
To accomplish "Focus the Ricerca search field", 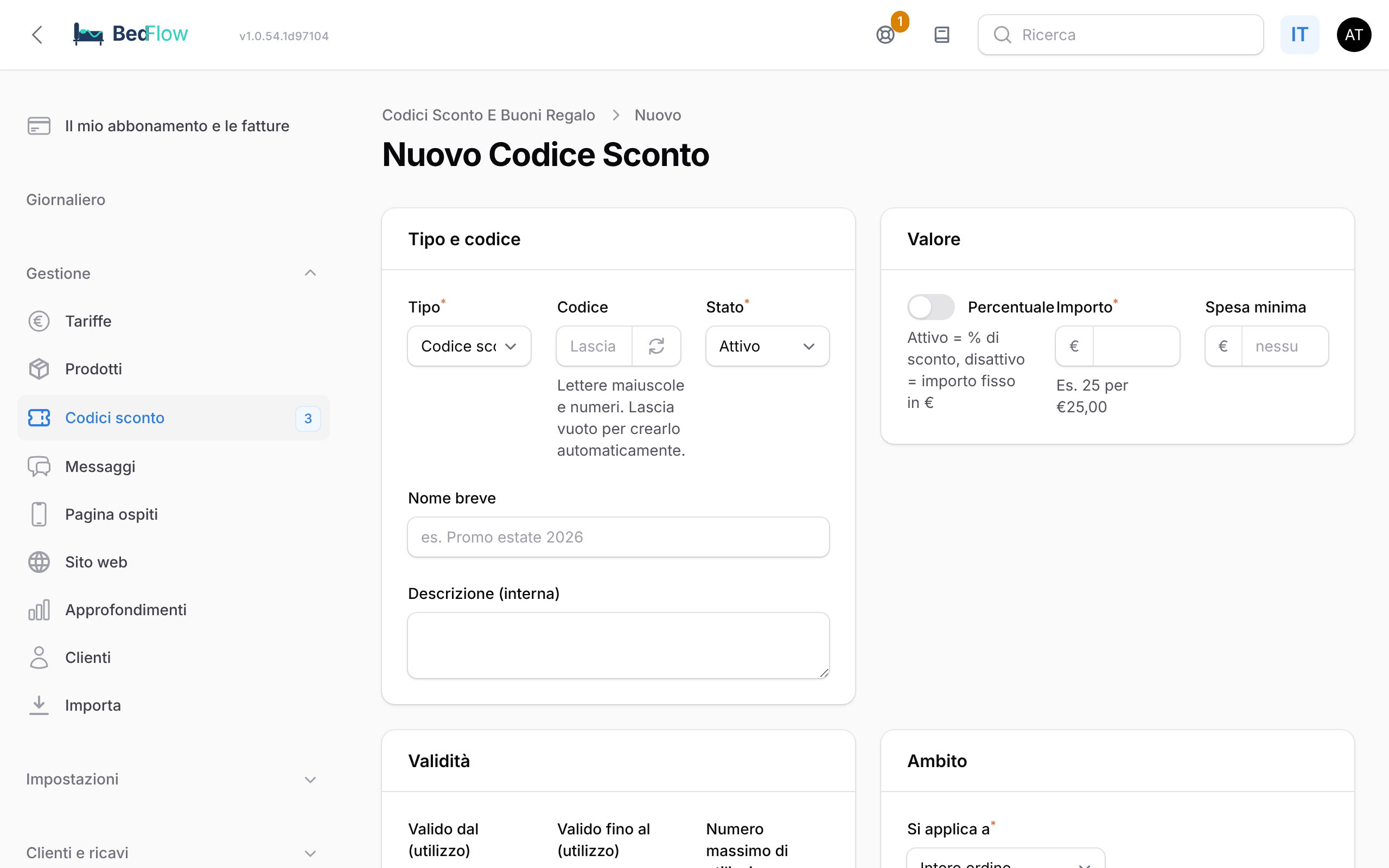I will 1120,35.
